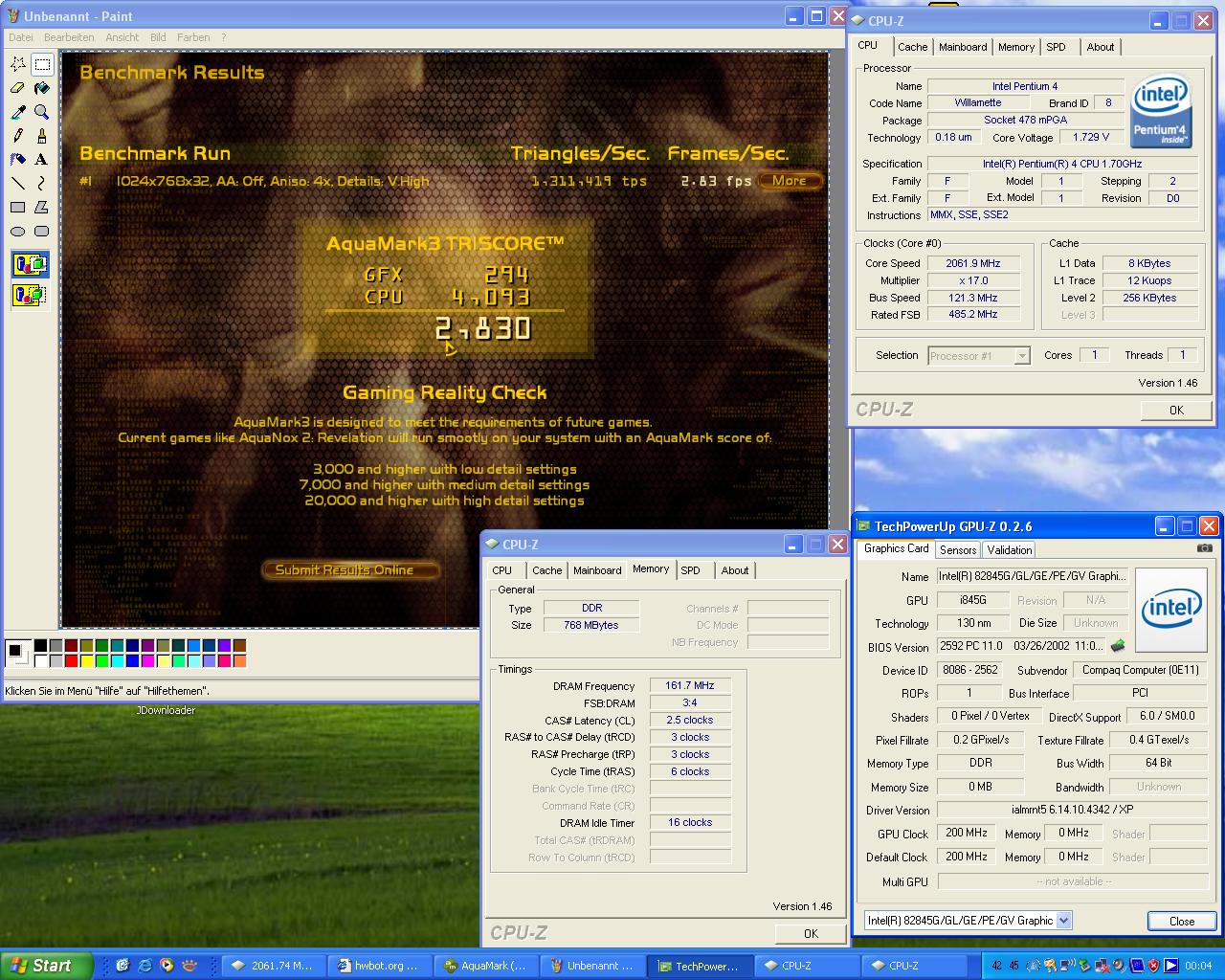The width and height of the screenshot is (1225, 980).
Task: Click the More button in AquaMark results
Action: [x=790, y=180]
